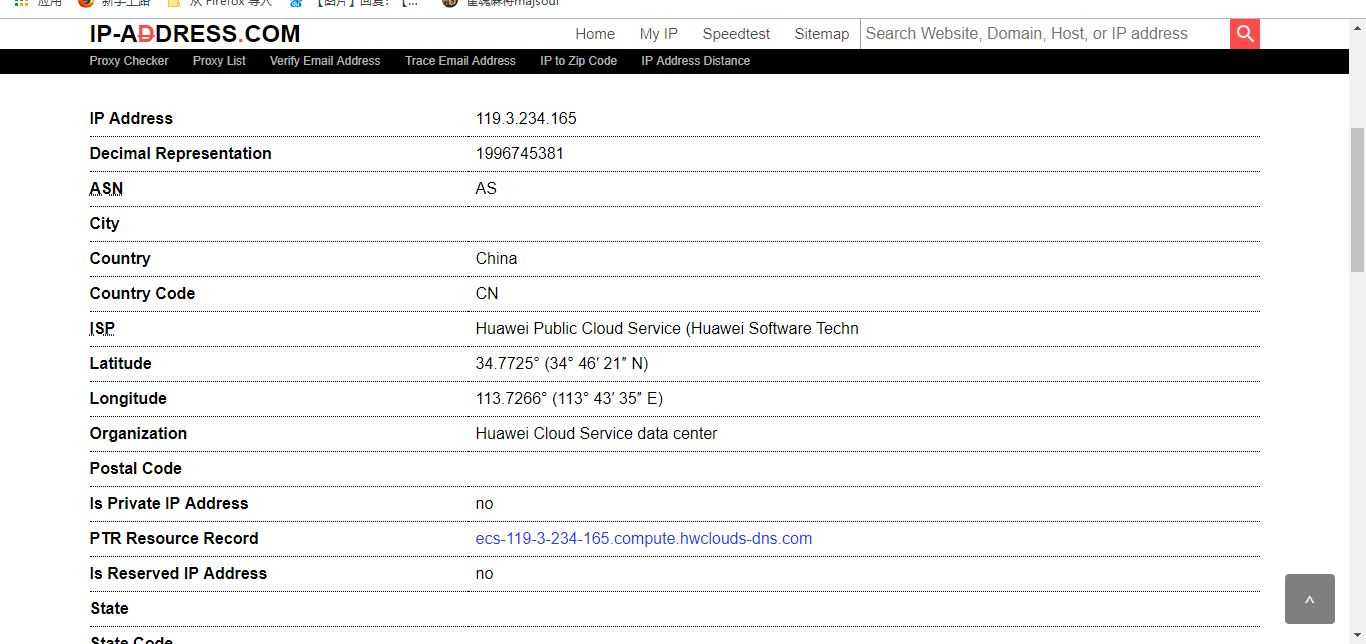Click the scroll-to-top caret button

(1309, 599)
